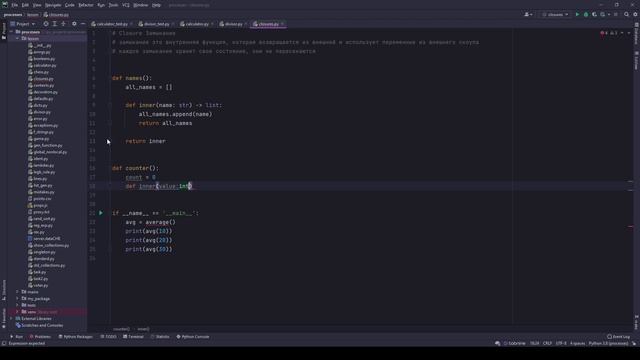640x360 pixels.
Task: Open decorators.py in the project tree
Action: pyautogui.click(x=43, y=92)
